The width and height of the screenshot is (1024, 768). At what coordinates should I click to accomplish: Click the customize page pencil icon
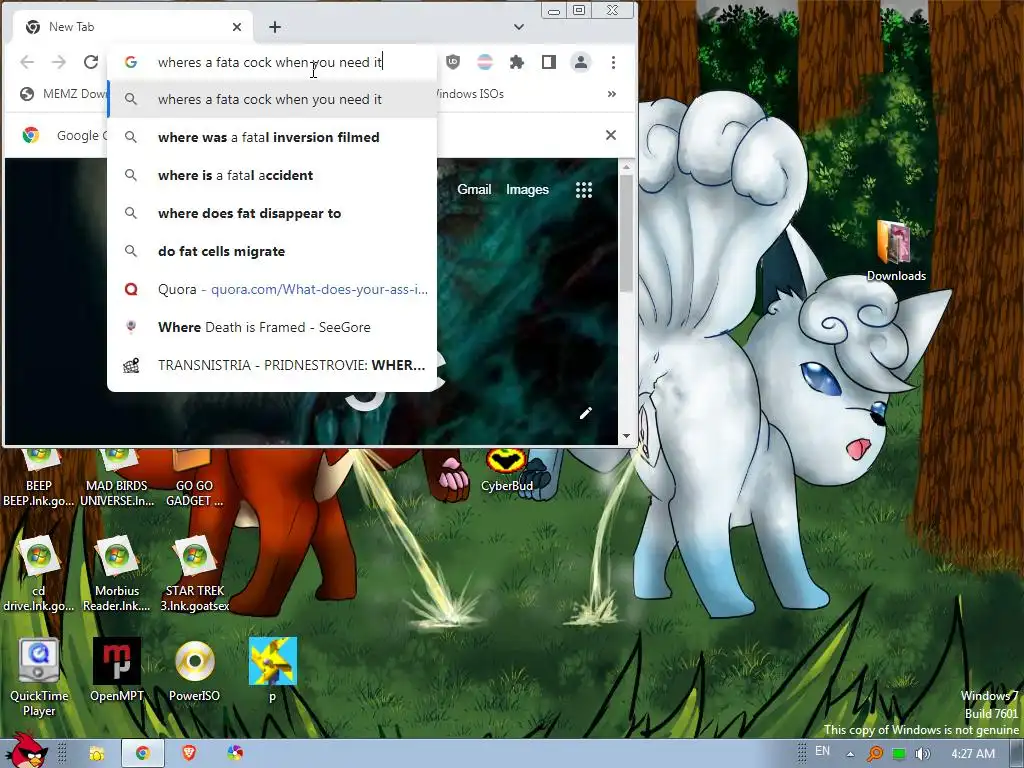pyautogui.click(x=586, y=413)
